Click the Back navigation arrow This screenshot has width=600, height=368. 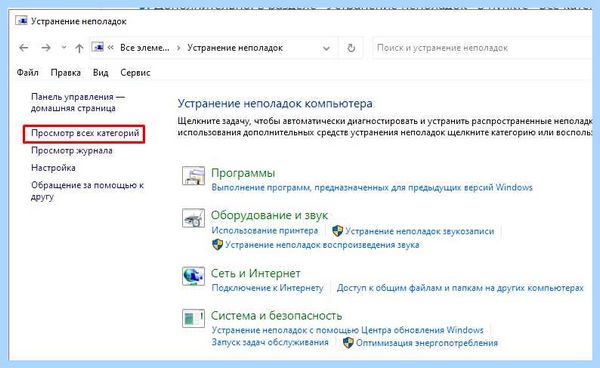[24, 48]
